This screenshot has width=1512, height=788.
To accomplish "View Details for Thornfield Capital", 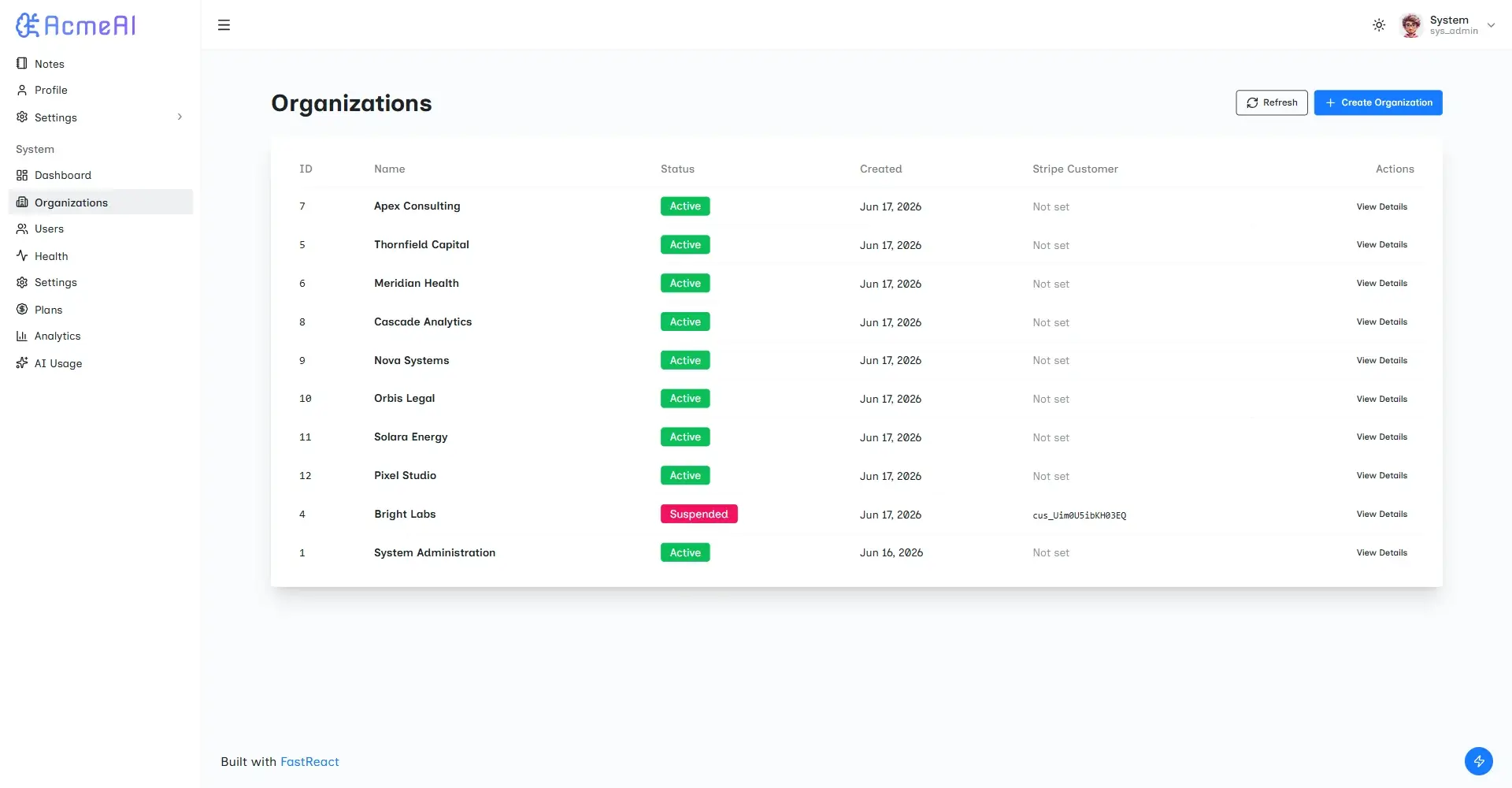I will click(1381, 244).
